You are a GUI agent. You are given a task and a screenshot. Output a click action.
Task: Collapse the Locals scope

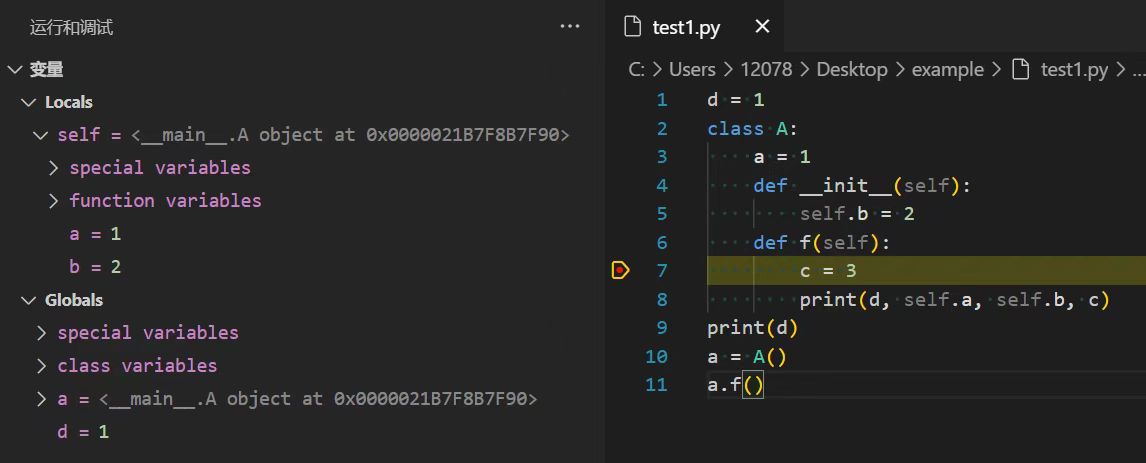(28, 102)
